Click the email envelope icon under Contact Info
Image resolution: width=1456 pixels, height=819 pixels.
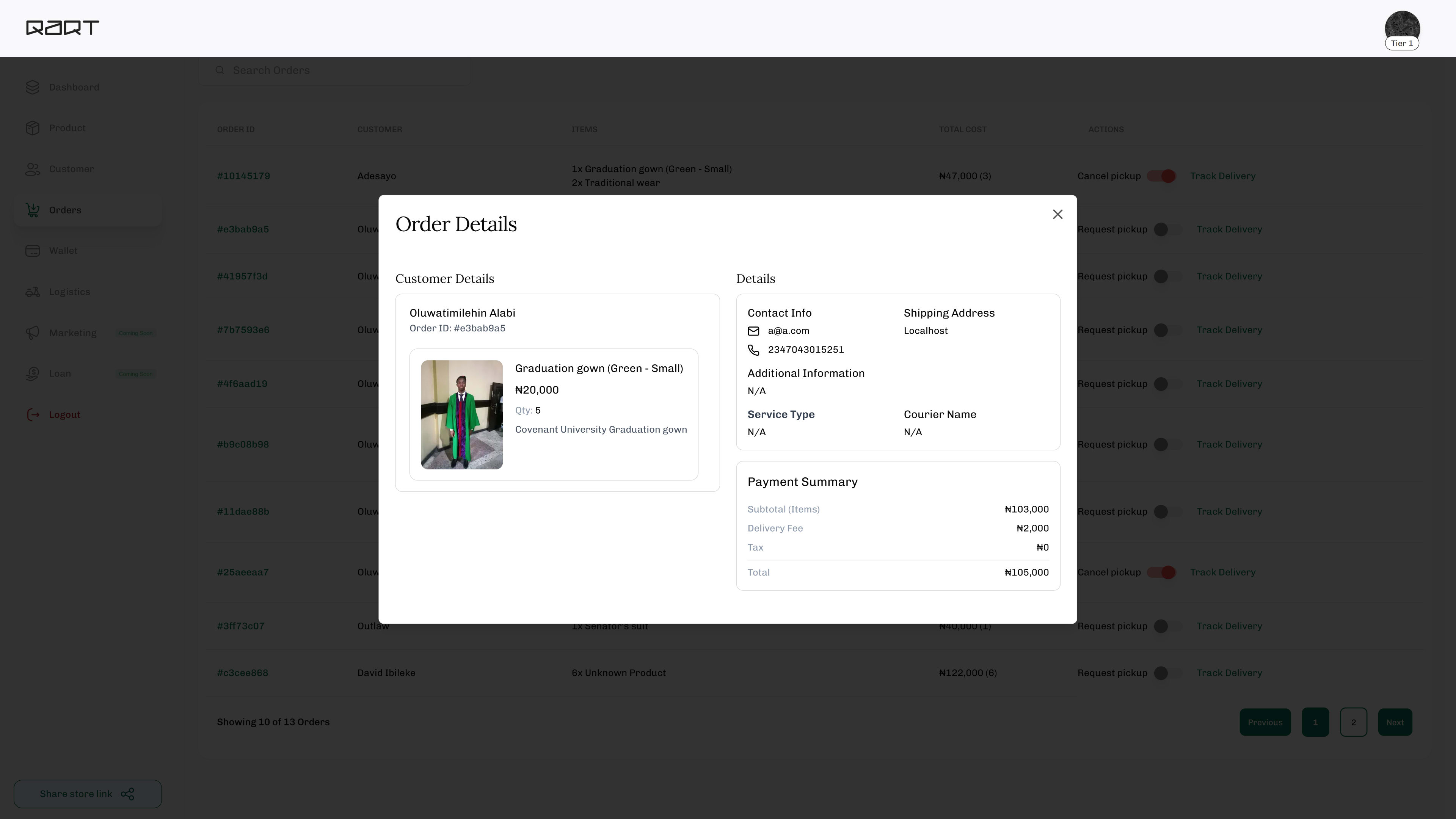(753, 331)
